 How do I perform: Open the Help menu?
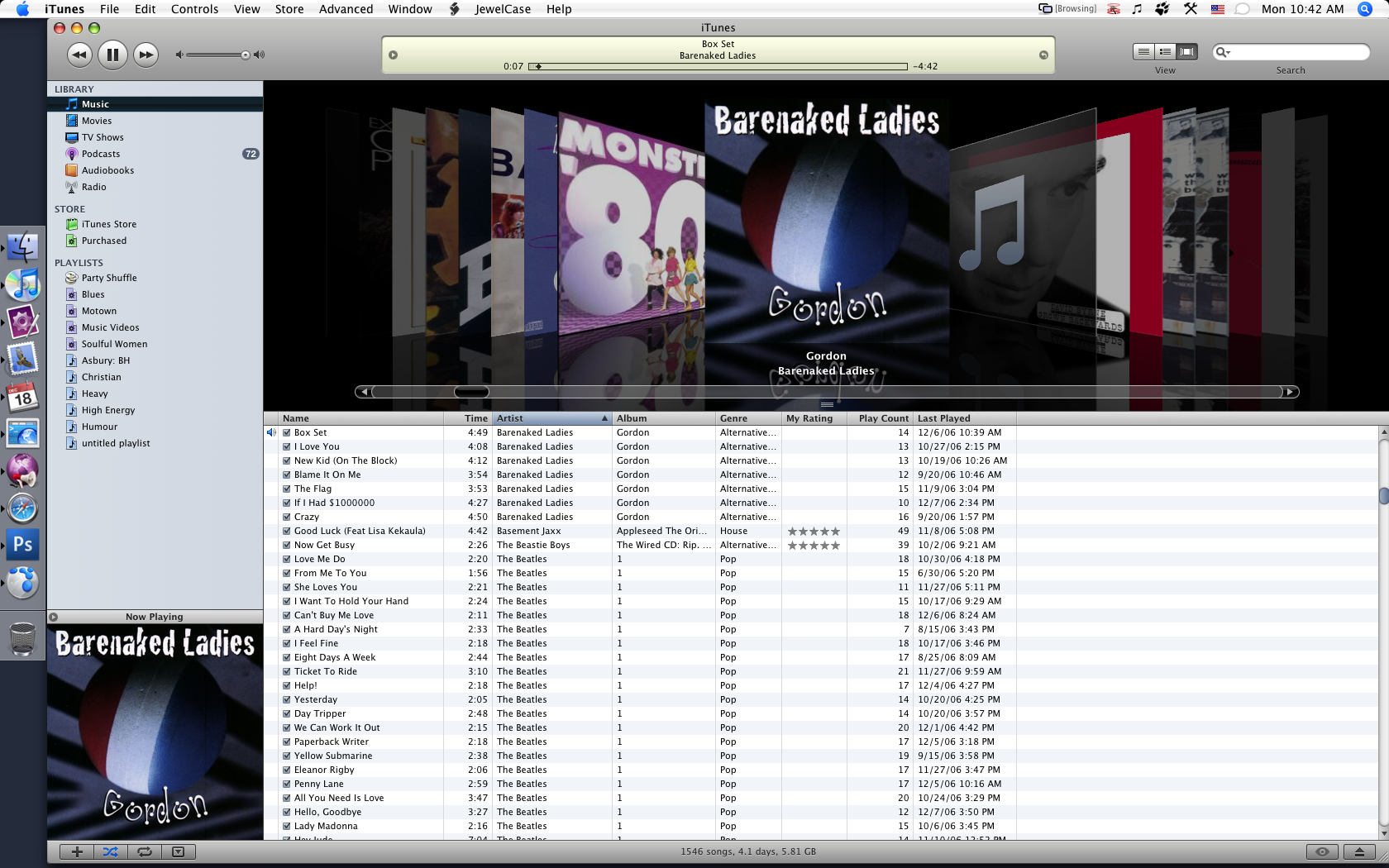click(x=559, y=9)
